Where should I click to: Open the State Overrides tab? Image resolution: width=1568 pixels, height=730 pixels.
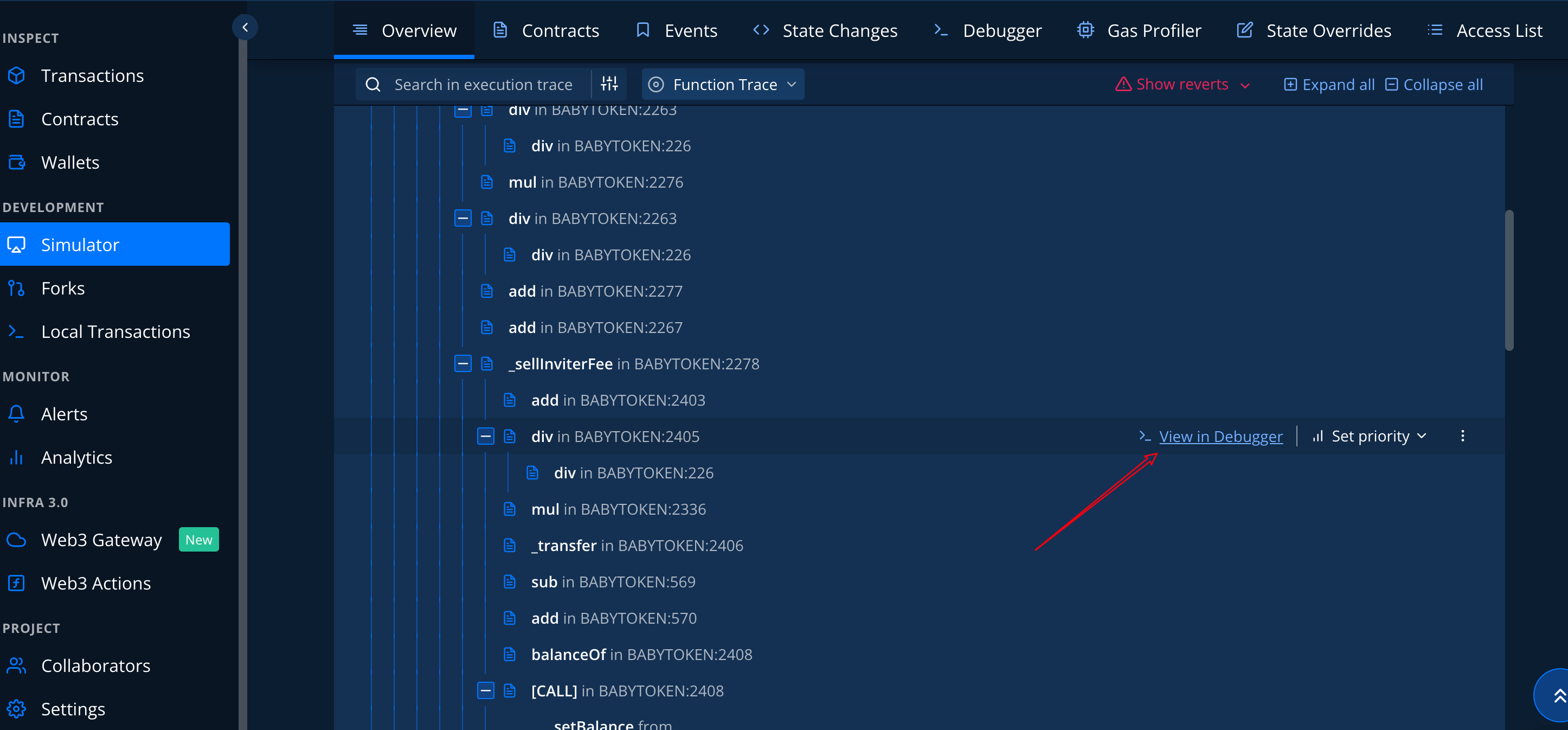(1314, 30)
